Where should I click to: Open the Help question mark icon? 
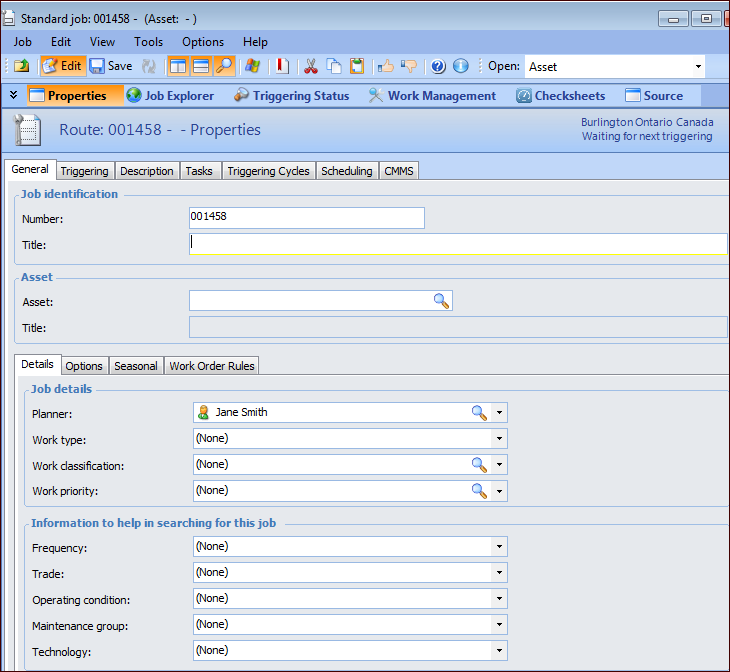pos(438,66)
